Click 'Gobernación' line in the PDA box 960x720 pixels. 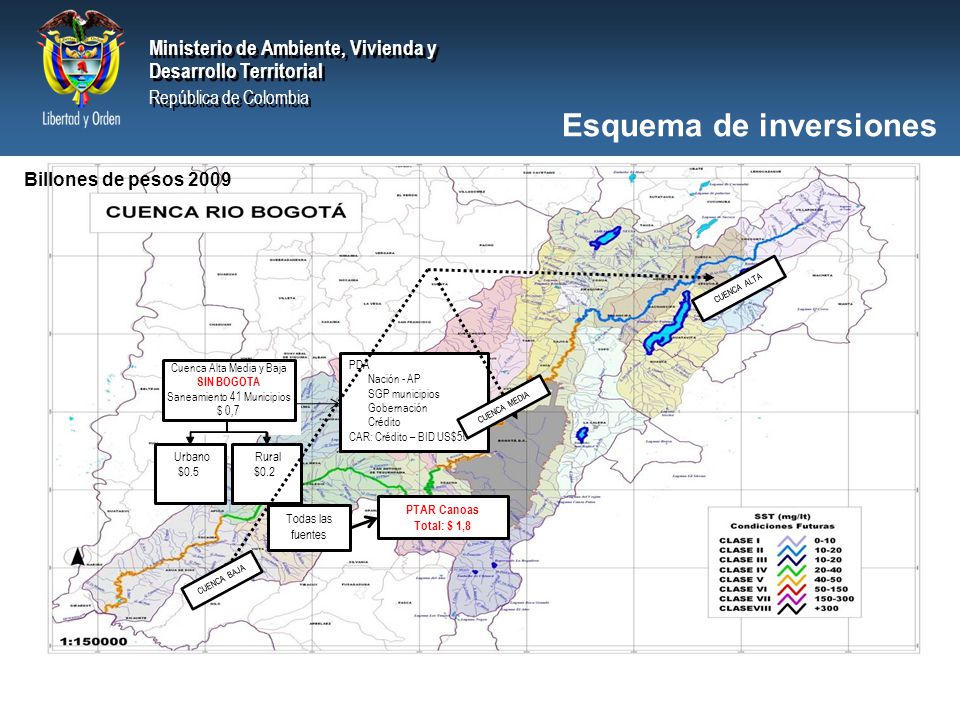tap(397, 408)
